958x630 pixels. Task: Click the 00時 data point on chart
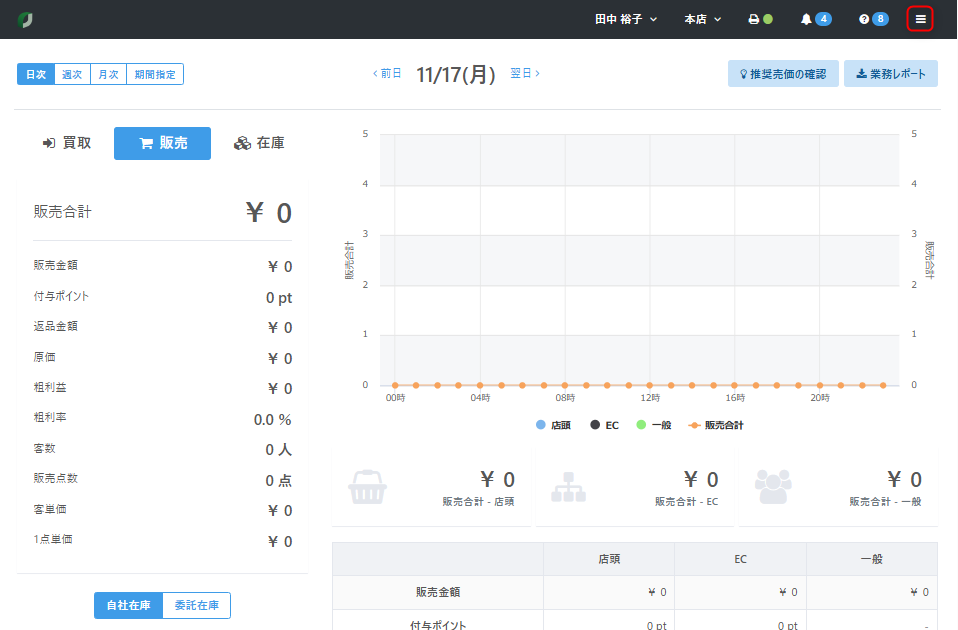[x=395, y=386]
